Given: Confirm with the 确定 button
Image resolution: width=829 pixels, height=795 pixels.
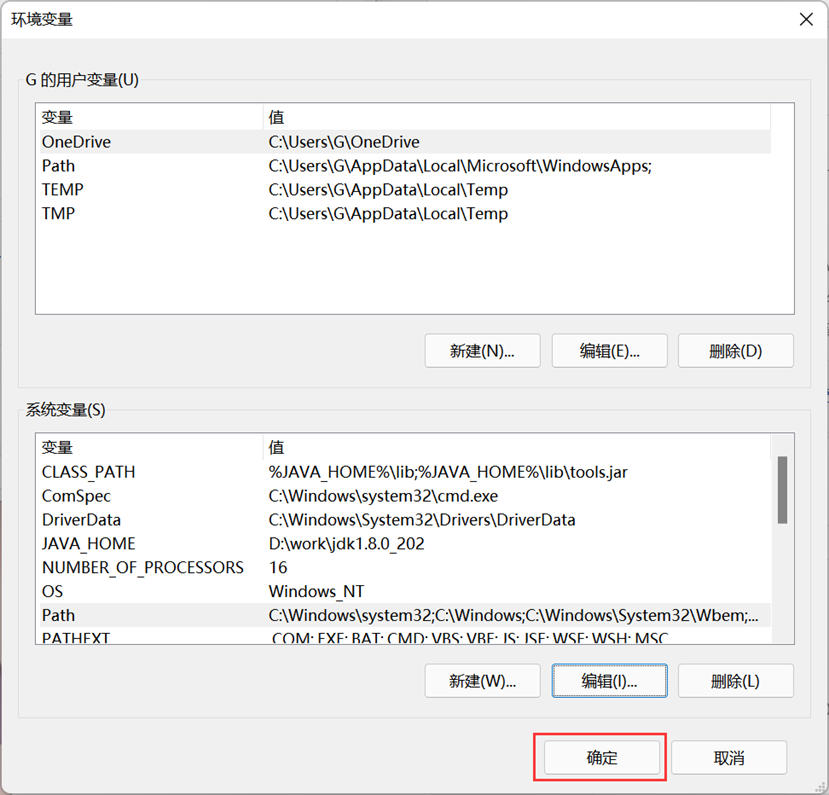Looking at the screenshot, I should click(x=602, y=757).
